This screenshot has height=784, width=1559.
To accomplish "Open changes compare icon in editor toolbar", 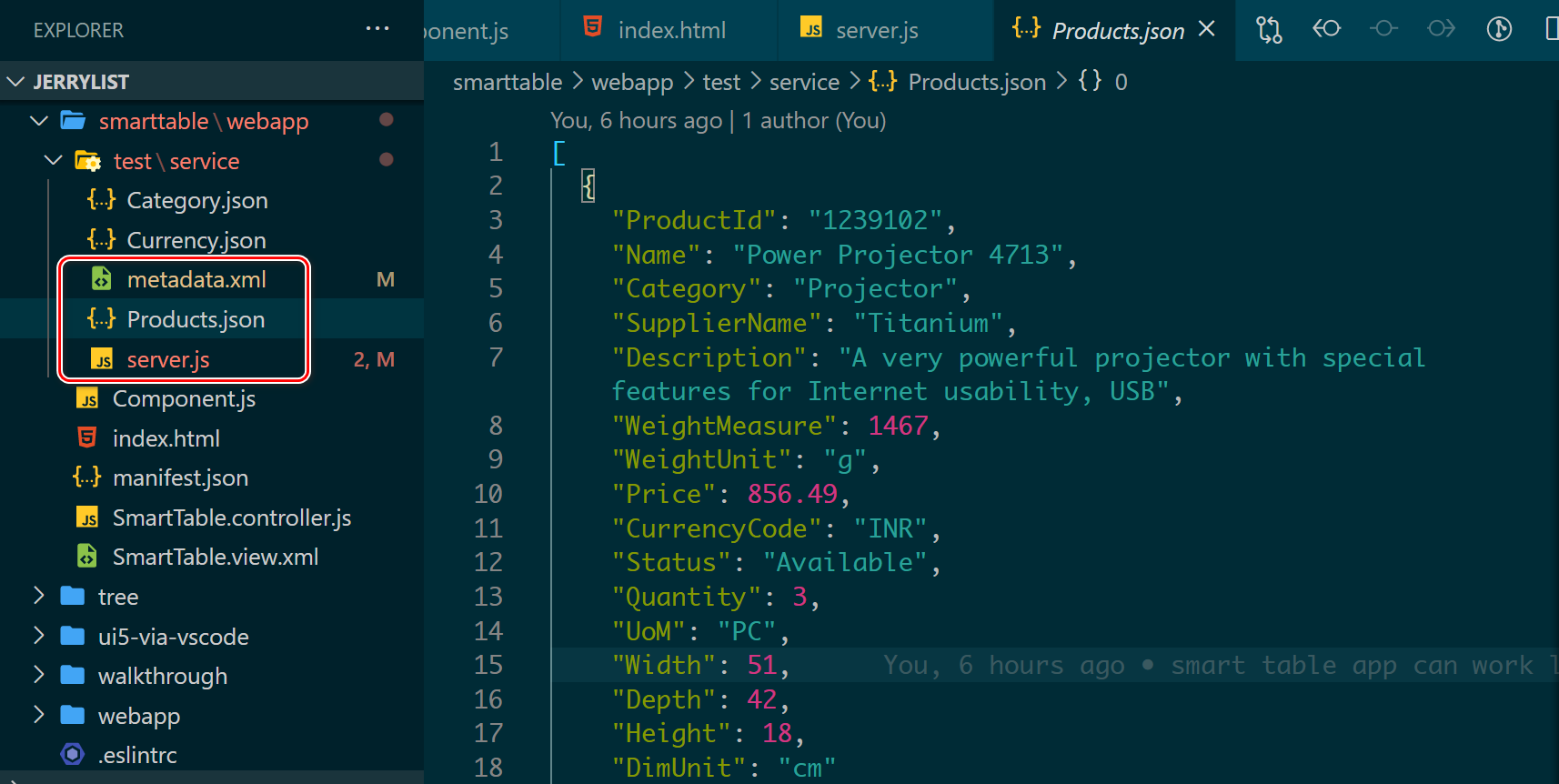I will point(1269,29).
